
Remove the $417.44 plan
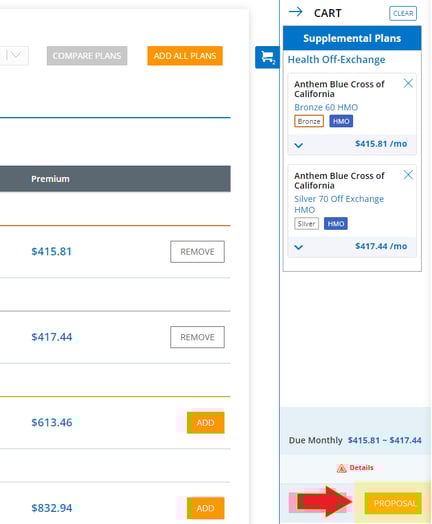197,337
